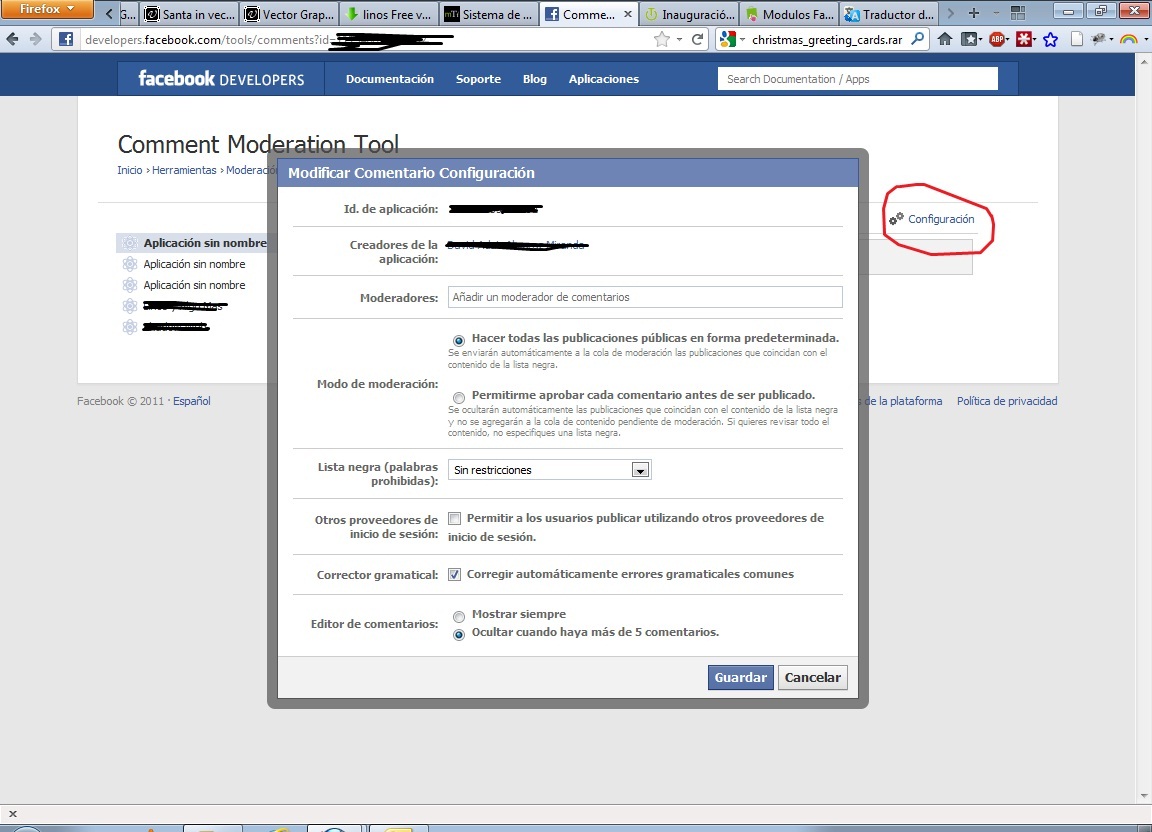Switch to 'Modulos Fa...' tab
This screenshot has width=1152, height=832.
[x=789, y=14]
